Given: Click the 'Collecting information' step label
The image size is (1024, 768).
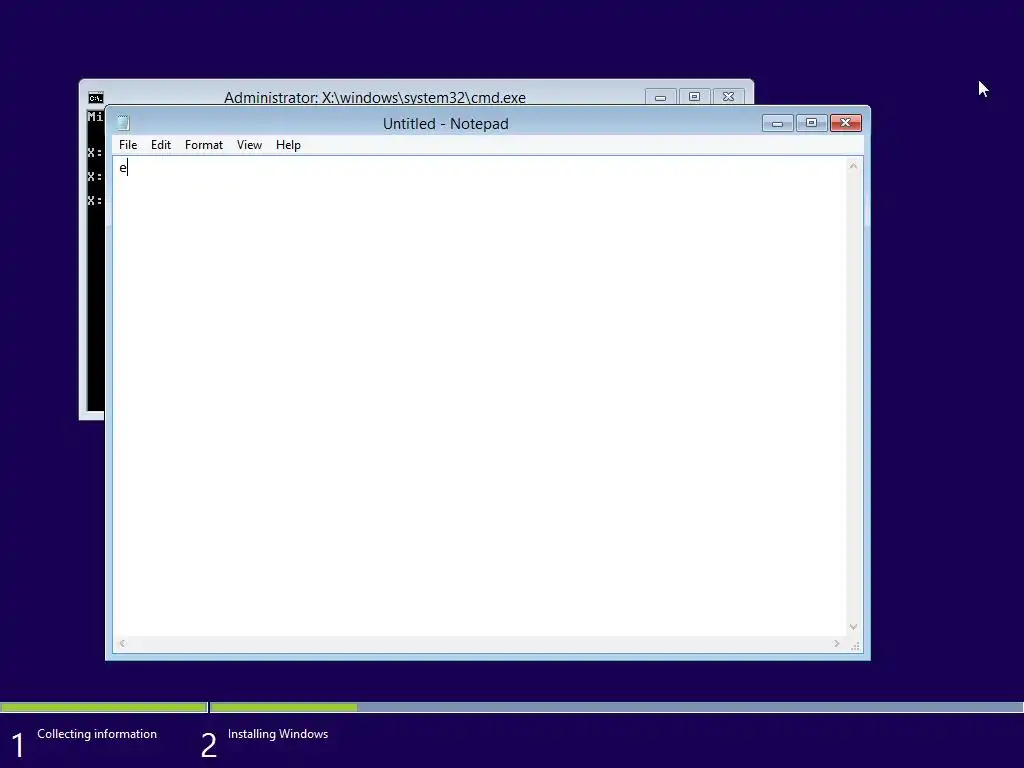Looking at the screenshot, I should 97,734.
